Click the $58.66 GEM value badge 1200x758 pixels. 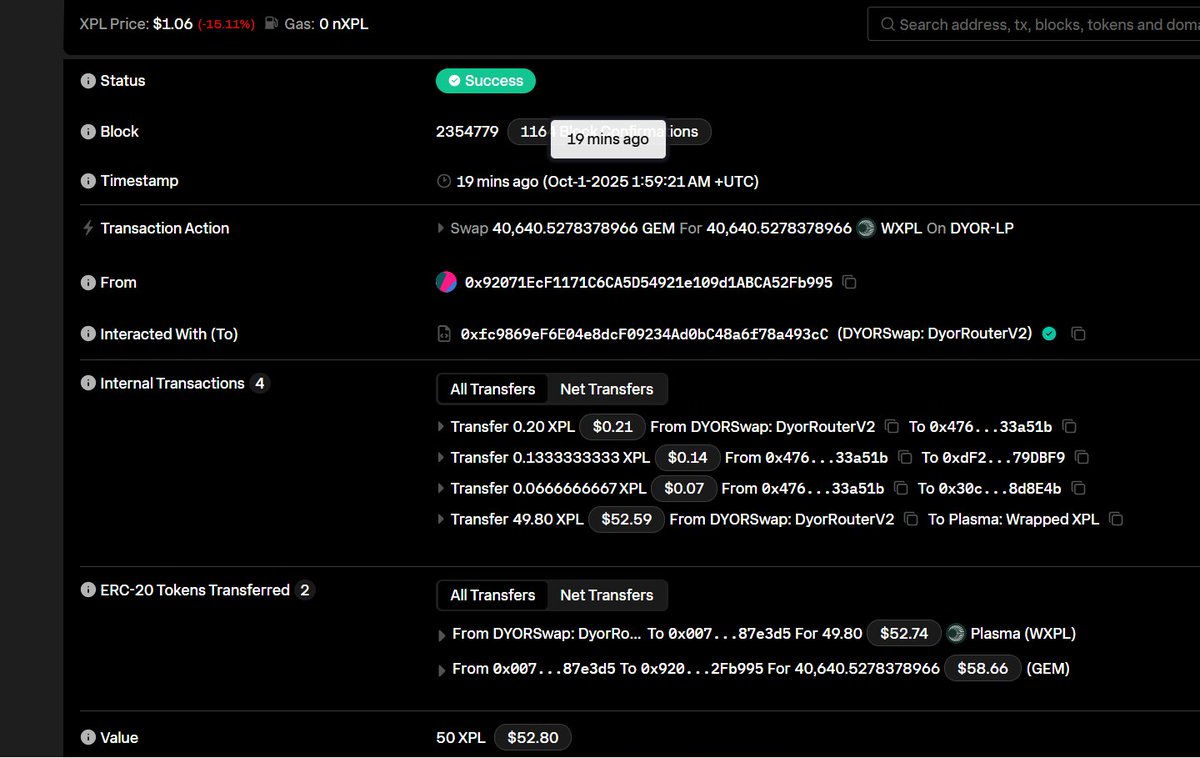pyautogui.click(x=984, y=668)
